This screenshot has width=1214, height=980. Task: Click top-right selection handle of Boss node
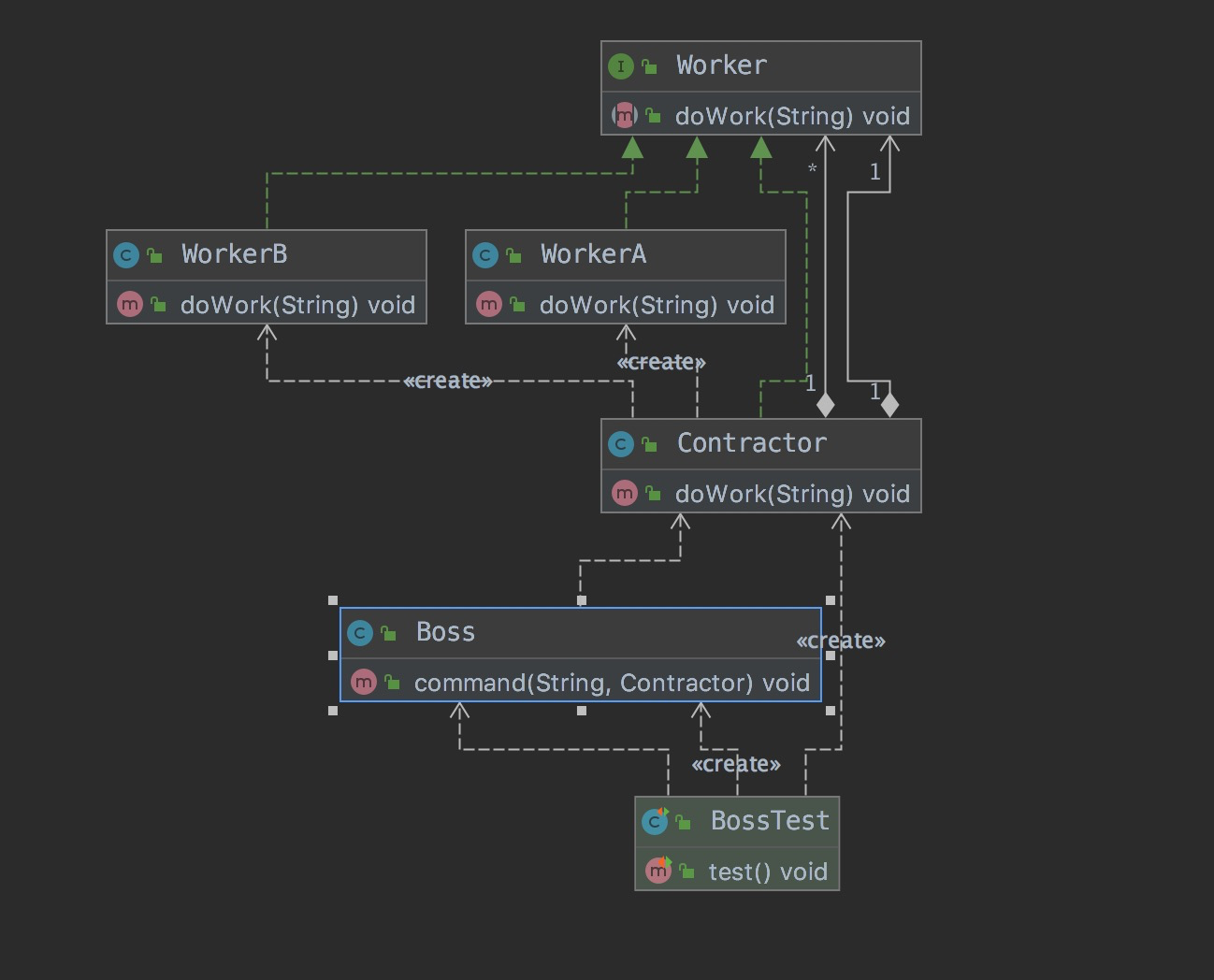(831, 600)
